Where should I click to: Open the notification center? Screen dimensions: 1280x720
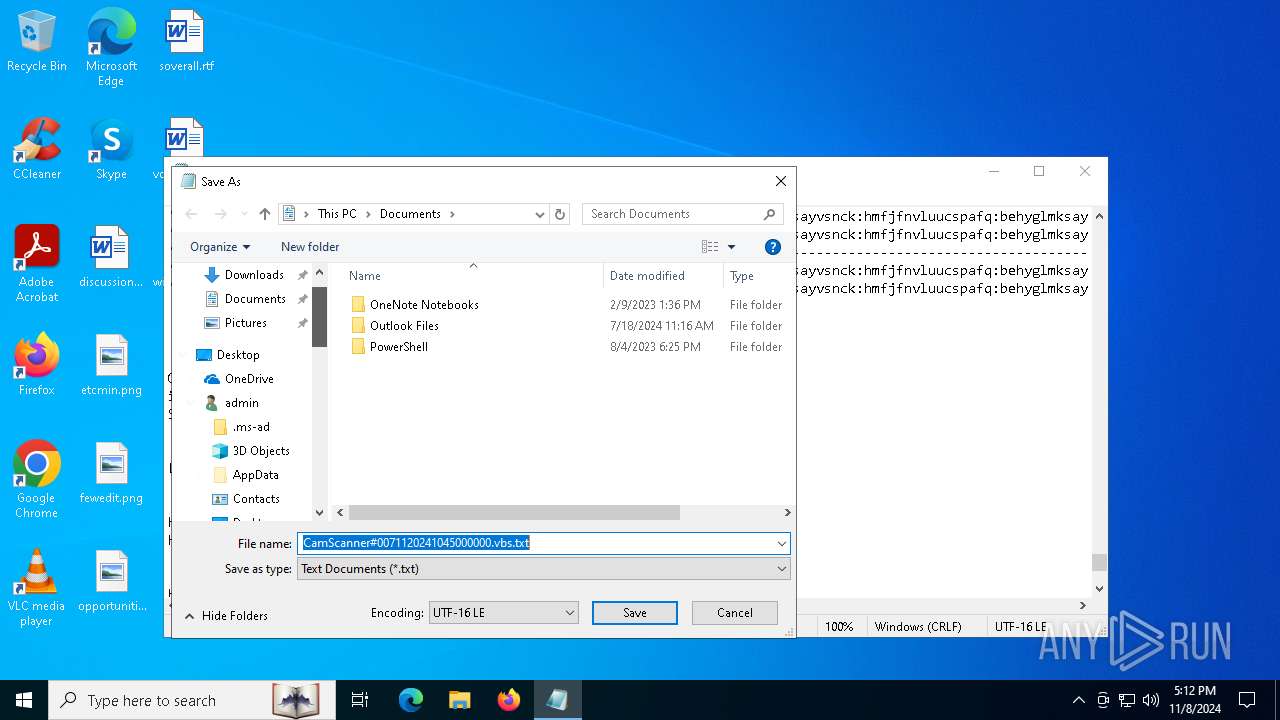pos(1247,700)
